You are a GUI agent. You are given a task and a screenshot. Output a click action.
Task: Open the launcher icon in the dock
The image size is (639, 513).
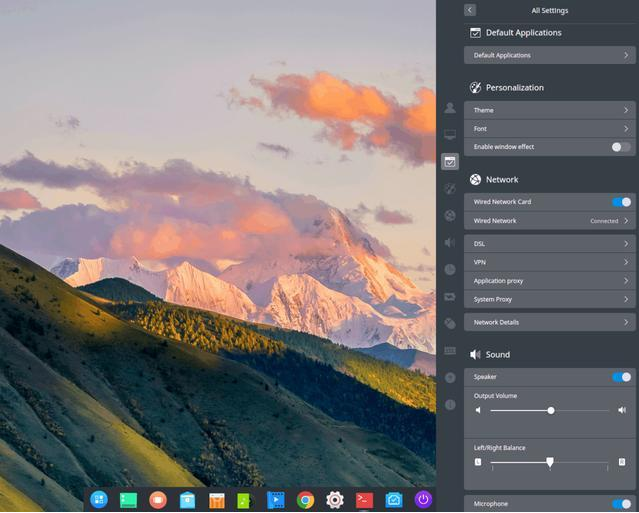pyautogui.click(x=99, y=500)
